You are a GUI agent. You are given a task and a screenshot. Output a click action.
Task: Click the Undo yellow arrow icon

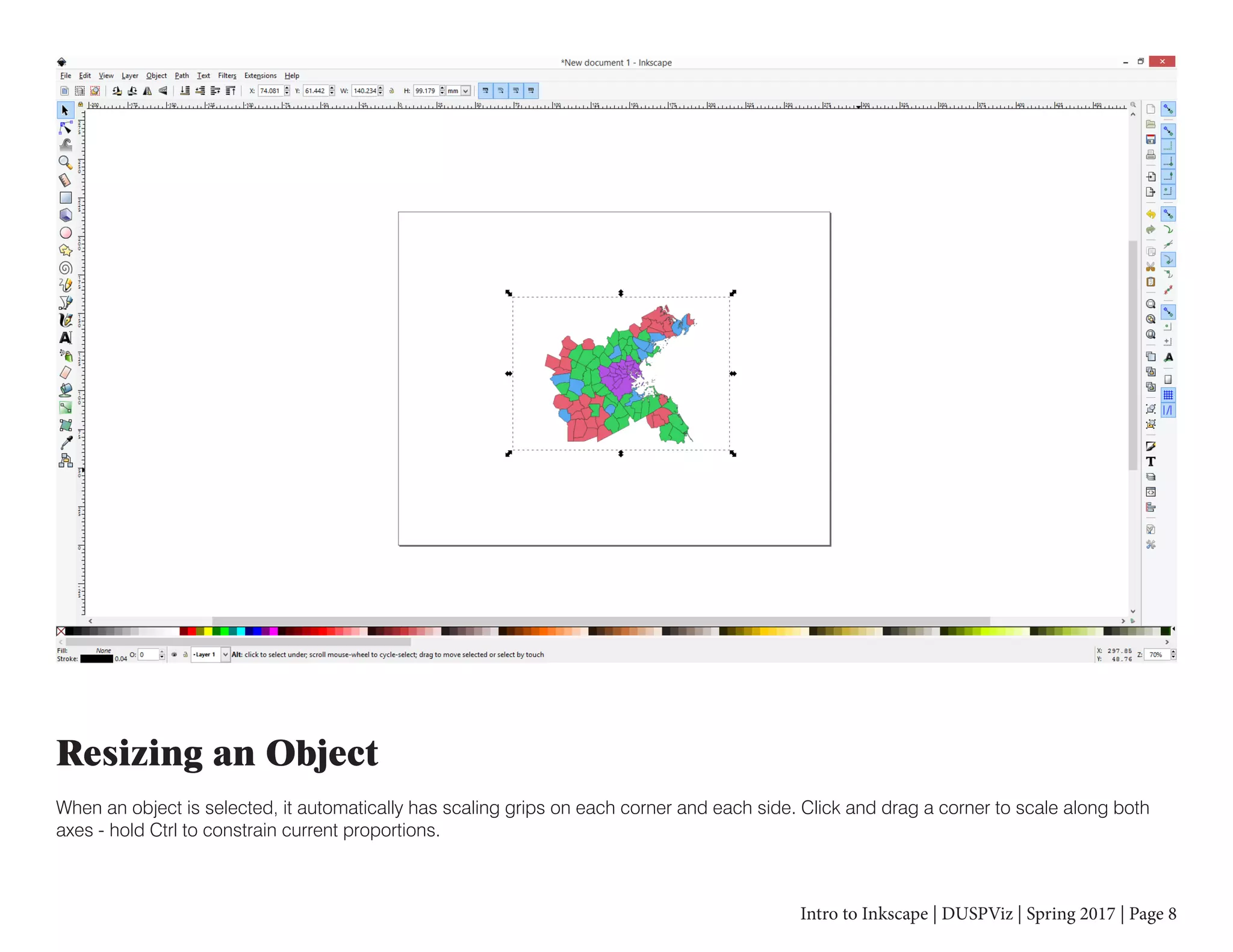tap(1151, 214)
